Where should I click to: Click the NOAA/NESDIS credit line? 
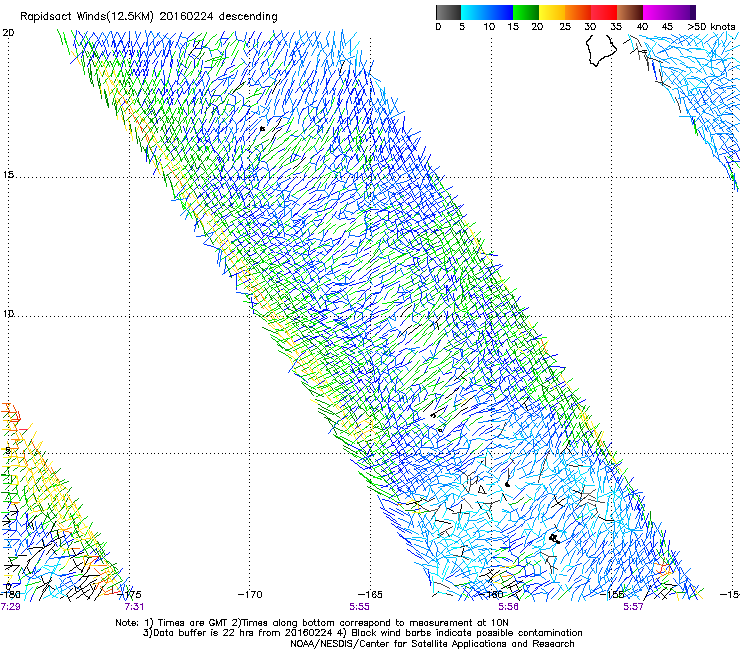pos(432,643)
